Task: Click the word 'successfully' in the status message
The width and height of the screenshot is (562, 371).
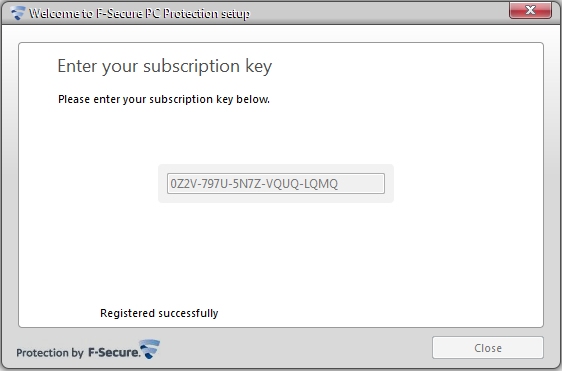Action: [x=189, y=313]
